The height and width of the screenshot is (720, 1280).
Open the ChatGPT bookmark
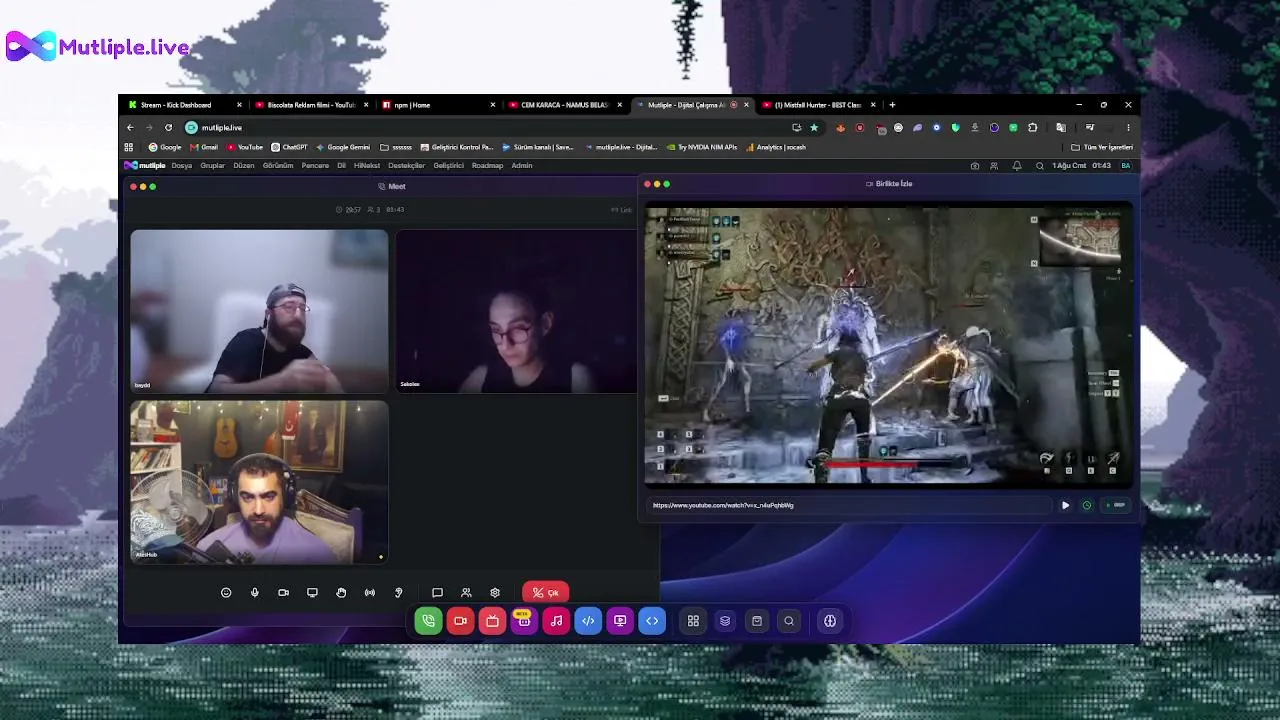pos(289,147)
